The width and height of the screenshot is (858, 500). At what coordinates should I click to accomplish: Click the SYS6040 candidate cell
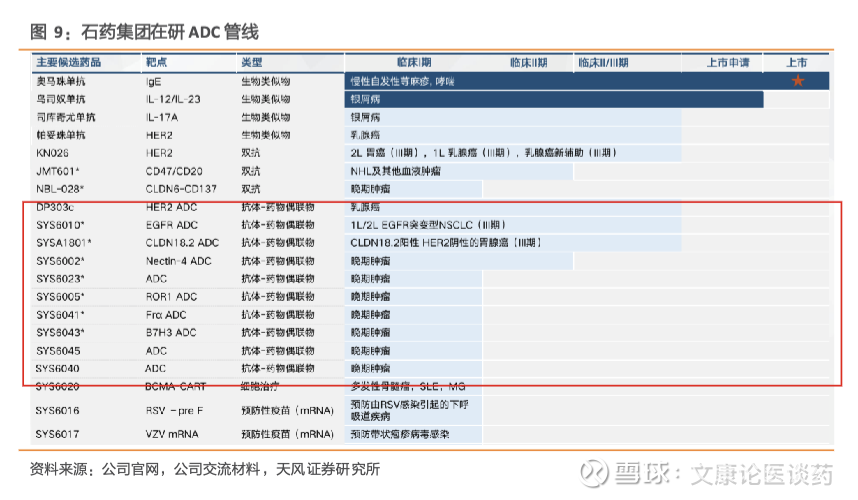point(57,369)
